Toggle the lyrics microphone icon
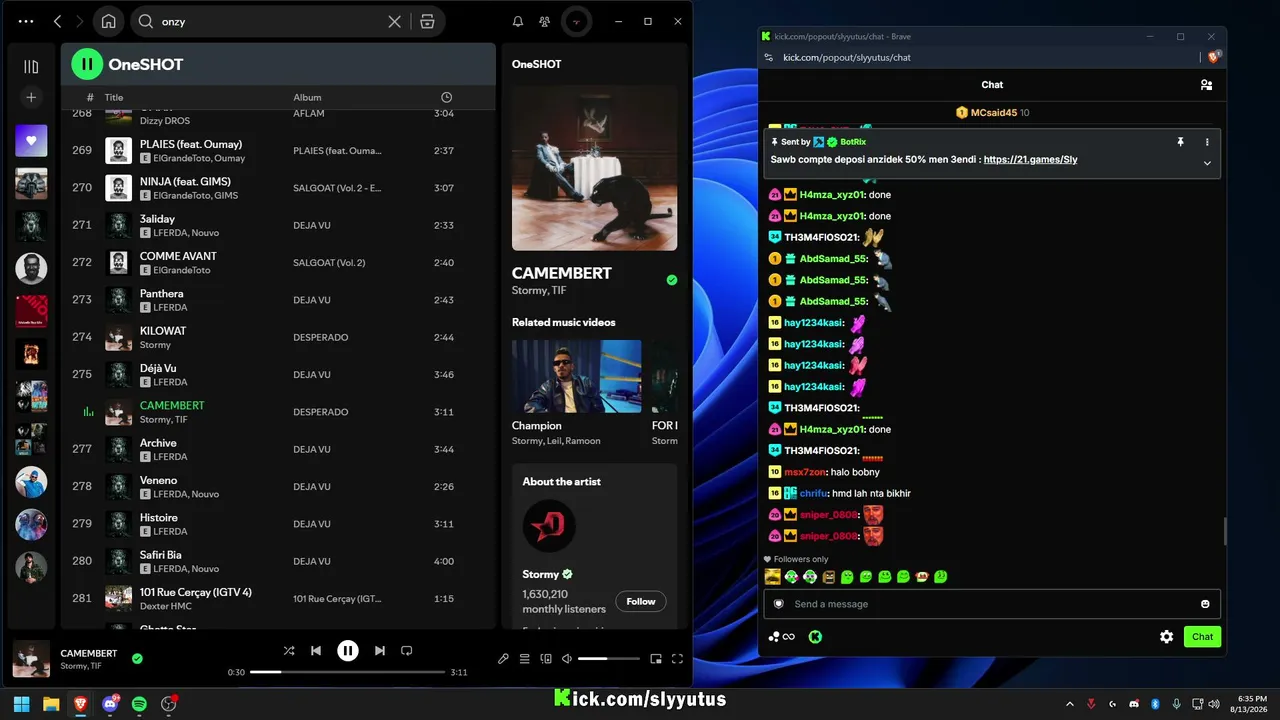This screenshot has height=720, width=1280. 503,659
